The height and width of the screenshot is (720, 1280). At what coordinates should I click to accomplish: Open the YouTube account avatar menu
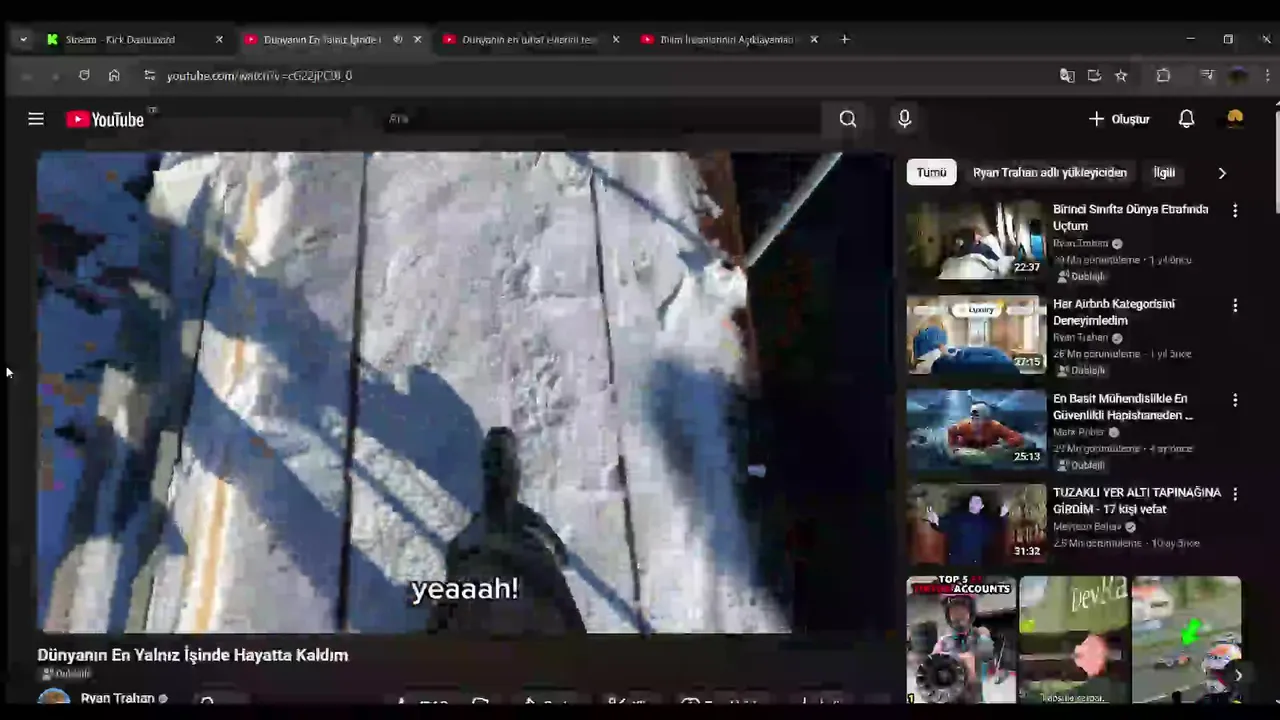click(1235, 119)
